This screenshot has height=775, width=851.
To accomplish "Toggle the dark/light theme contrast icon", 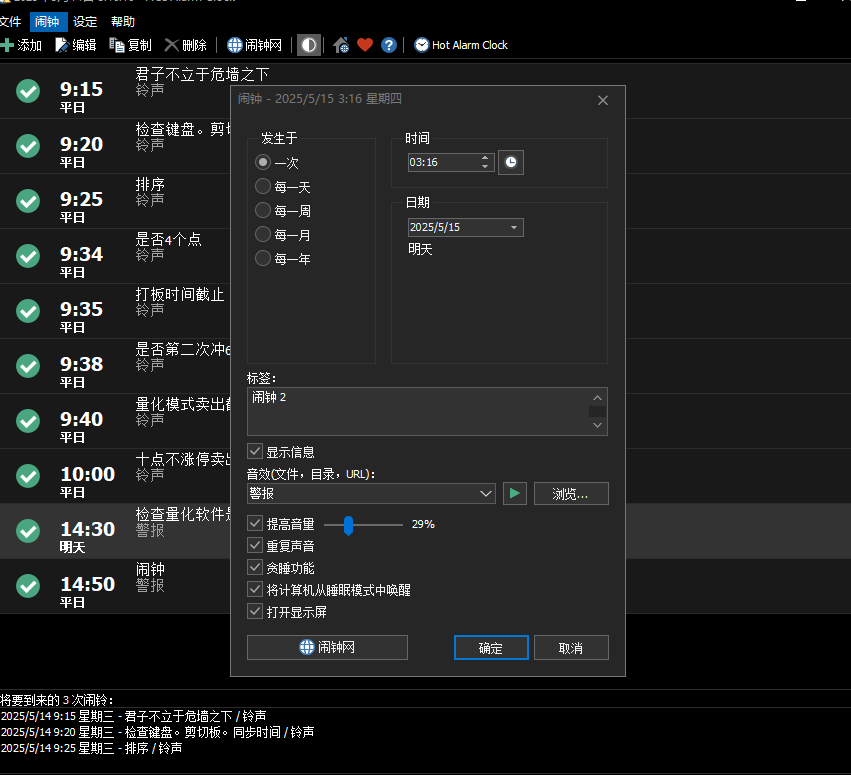I will (x=310, y=45).
